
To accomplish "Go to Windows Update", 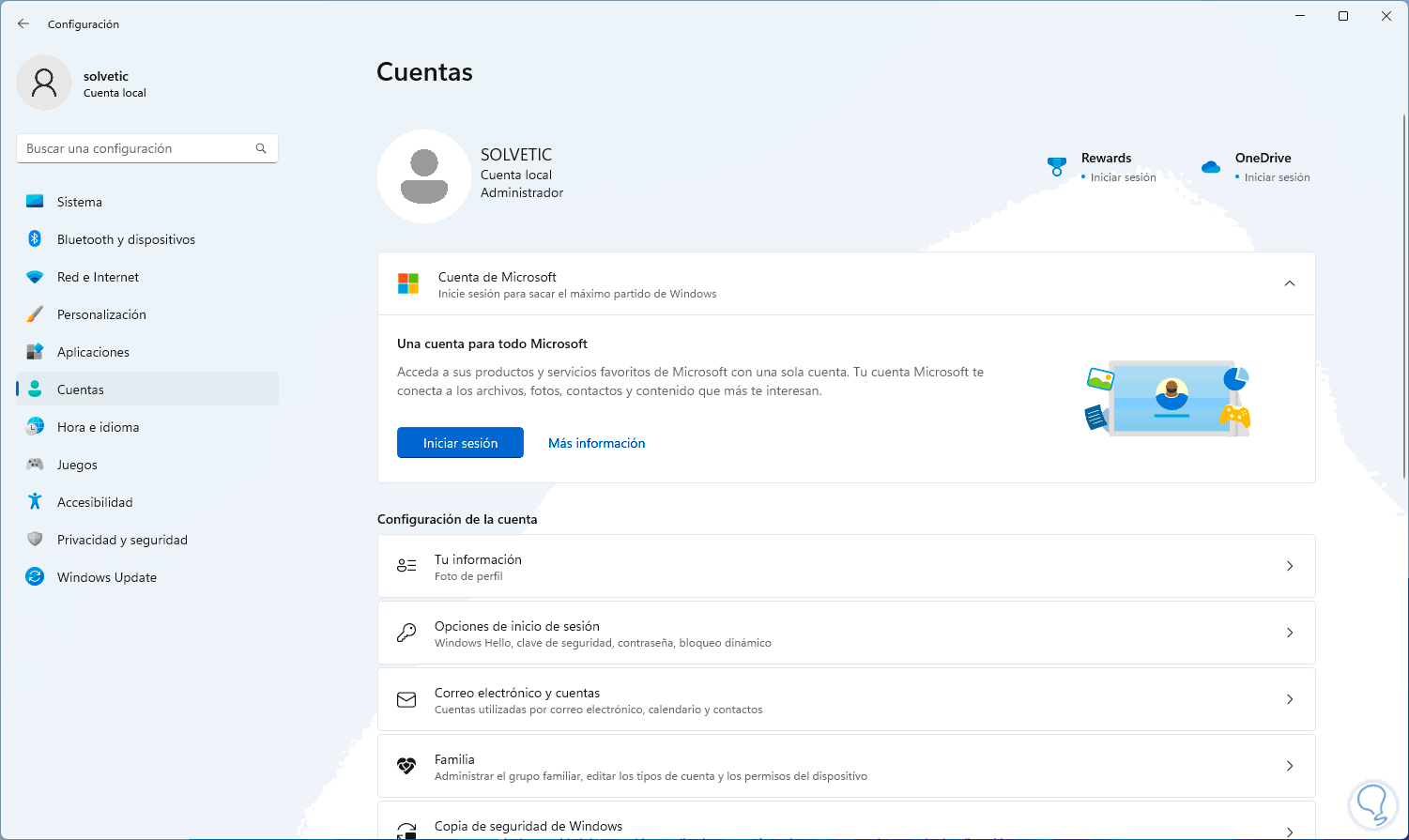I will 147,577.
